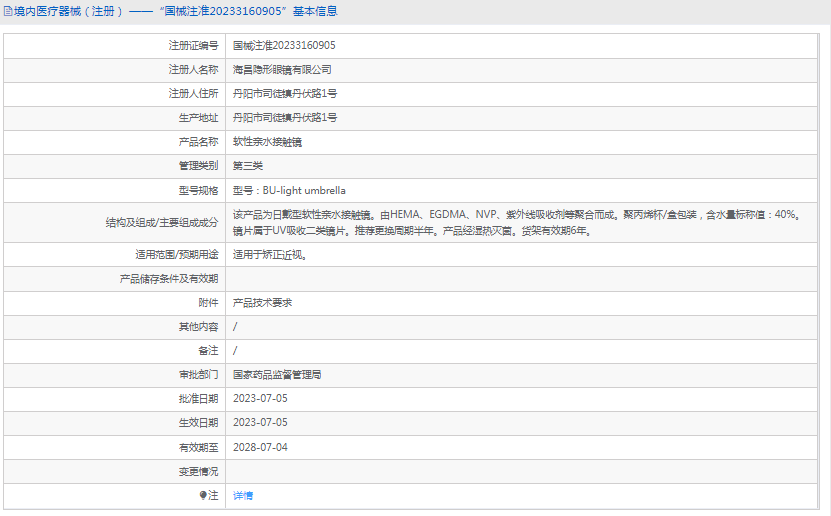Click registration number 国械注准20233160905 in table
Screen dimensions: 831x516
point(284,46)
